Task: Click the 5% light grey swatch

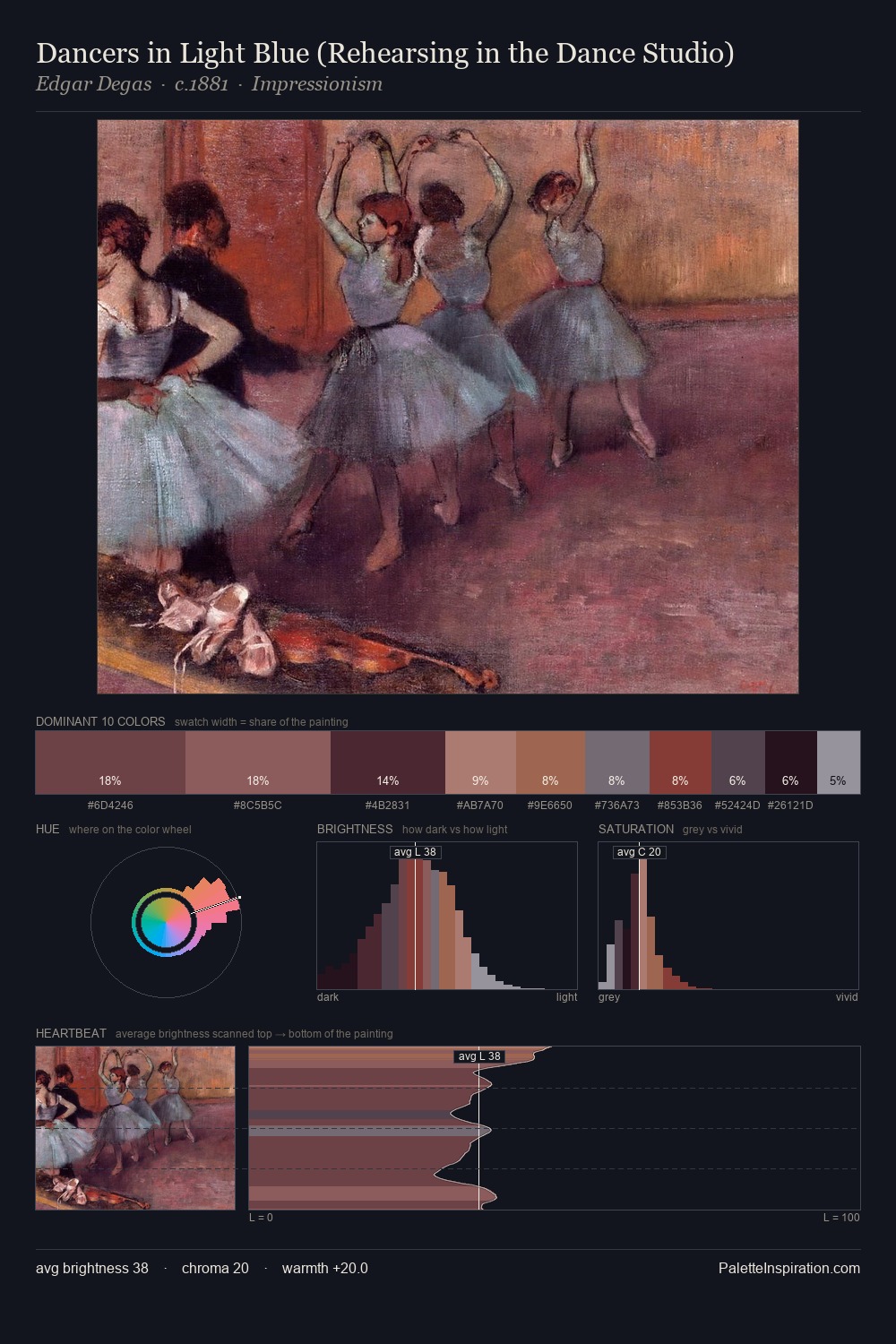Action: tap(839, 762)
